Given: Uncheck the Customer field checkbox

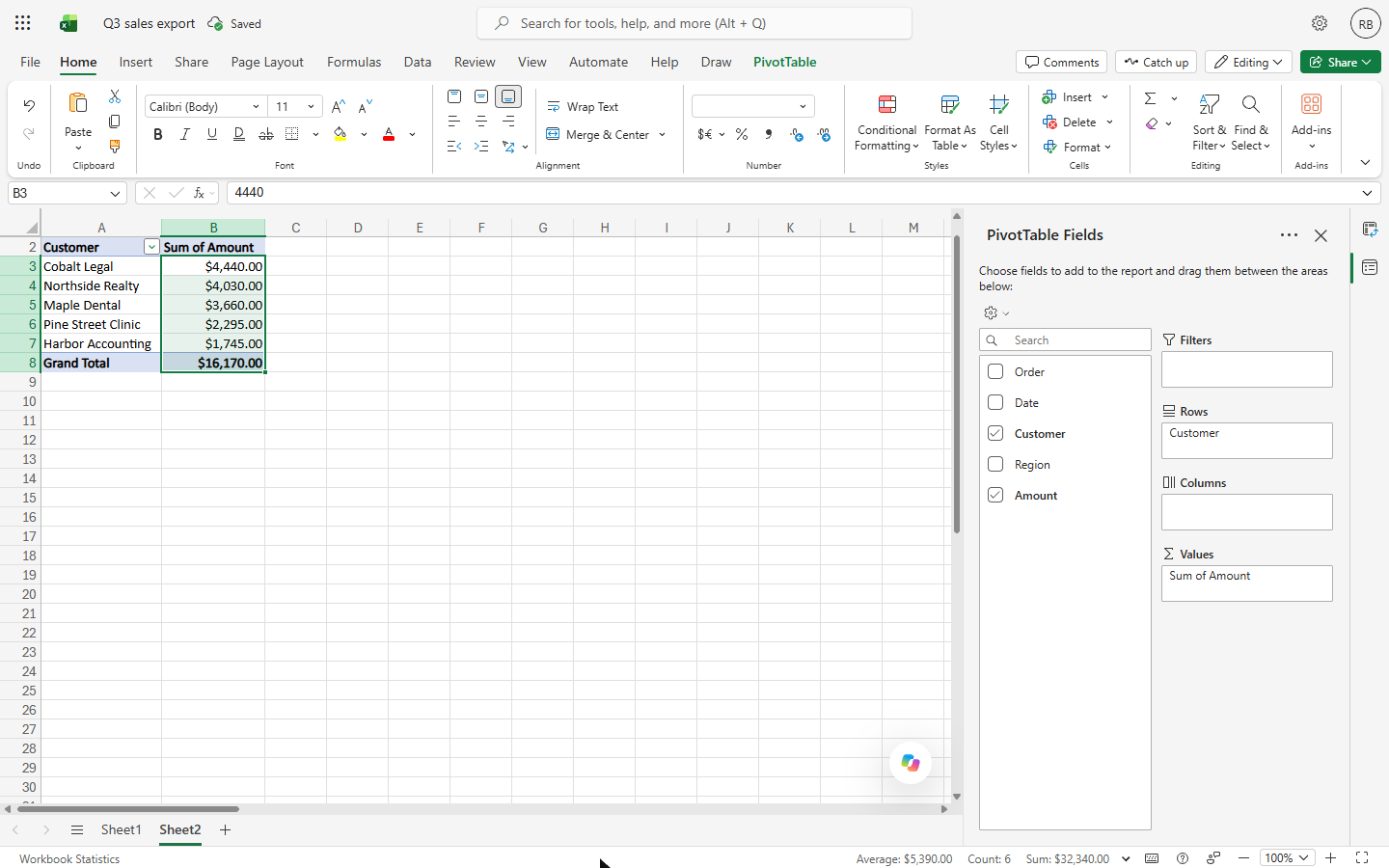Looking at the screenshot, I should (x=995, y=434).
